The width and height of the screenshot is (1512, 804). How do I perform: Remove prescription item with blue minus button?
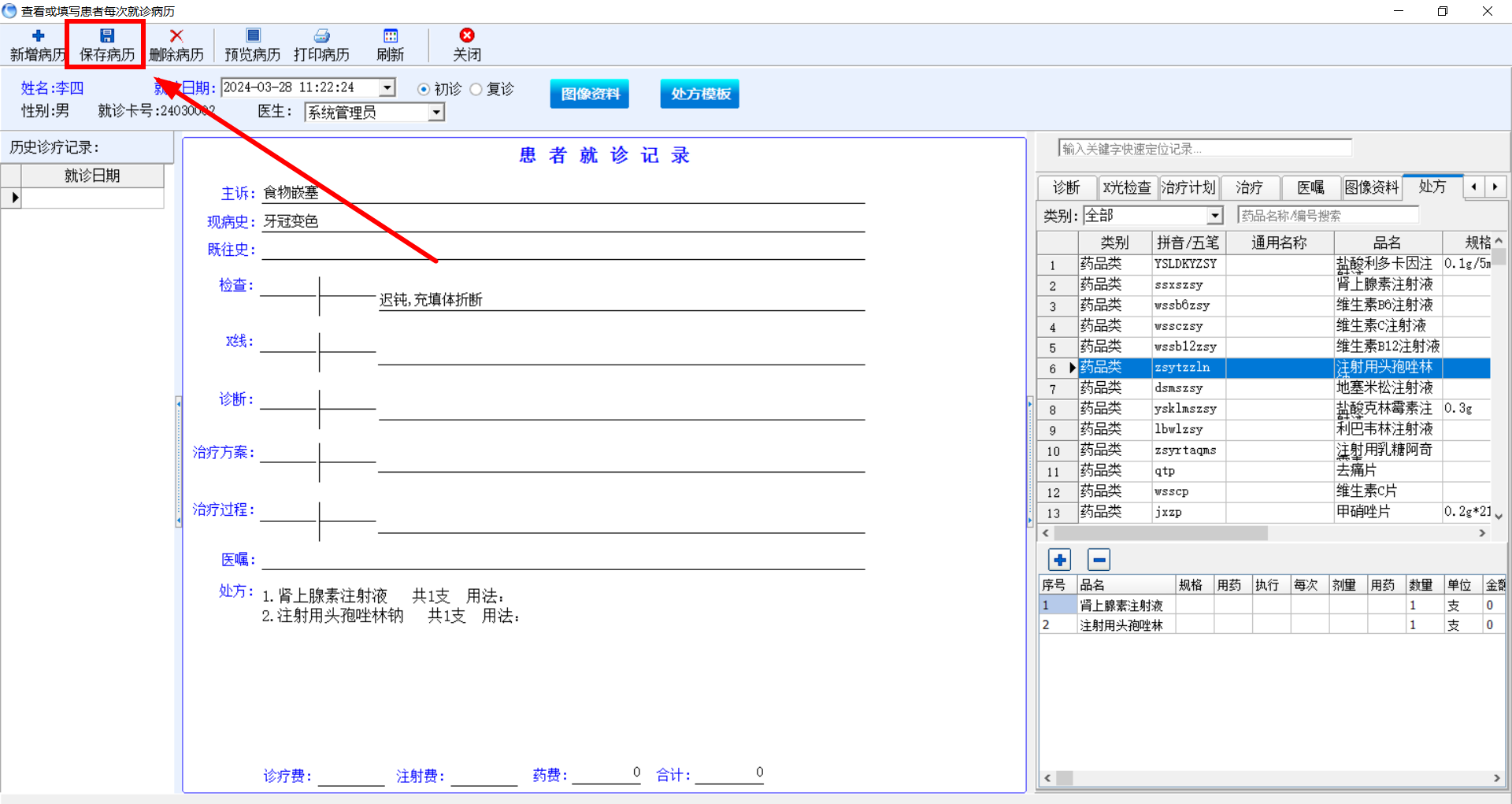1099,560
